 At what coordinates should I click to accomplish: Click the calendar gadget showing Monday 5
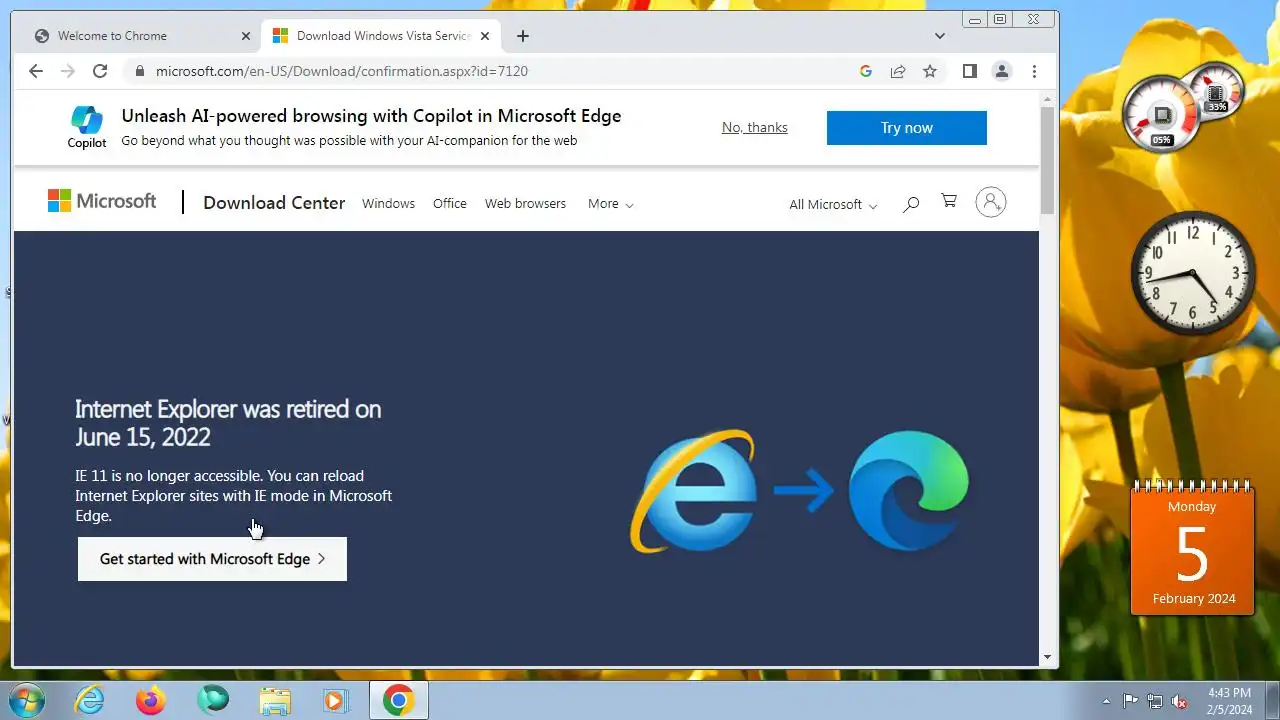pyautogui.click(x=1192, y=548)
